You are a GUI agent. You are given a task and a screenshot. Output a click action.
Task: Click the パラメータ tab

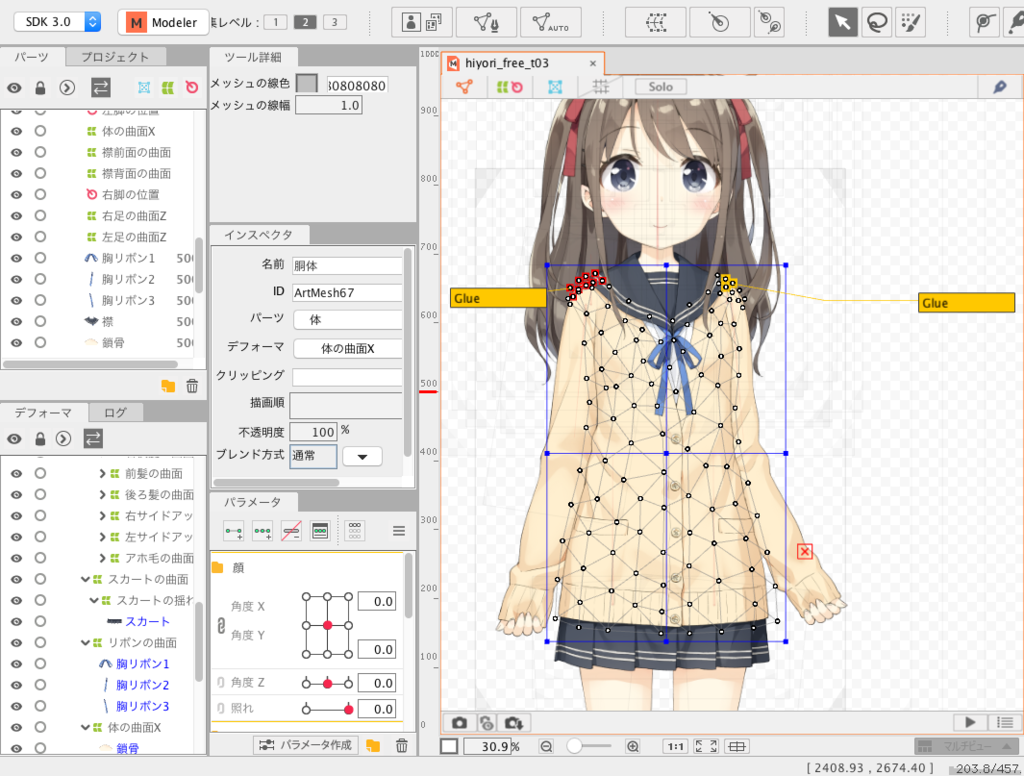coord(253,502)
